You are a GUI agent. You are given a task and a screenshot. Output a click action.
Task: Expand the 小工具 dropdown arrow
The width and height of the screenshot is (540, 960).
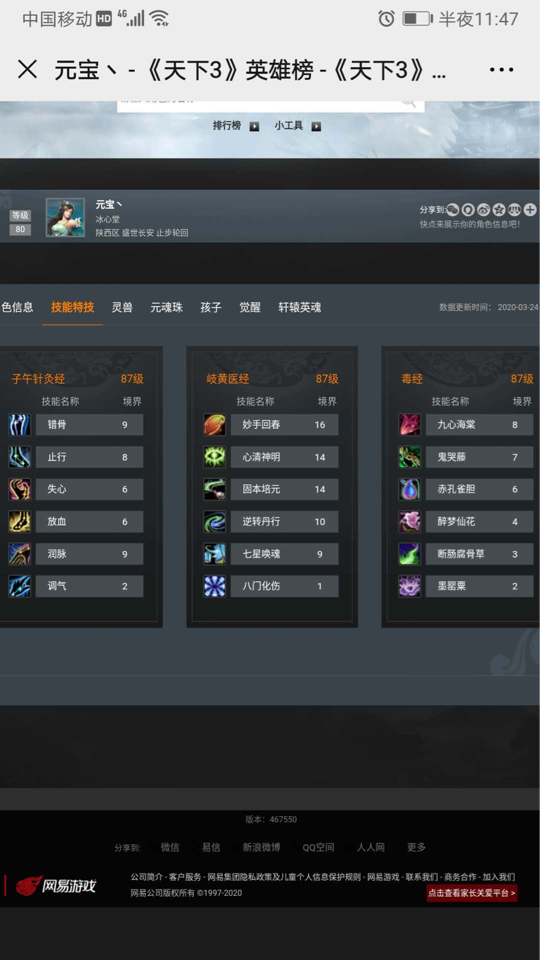[316, 126]
